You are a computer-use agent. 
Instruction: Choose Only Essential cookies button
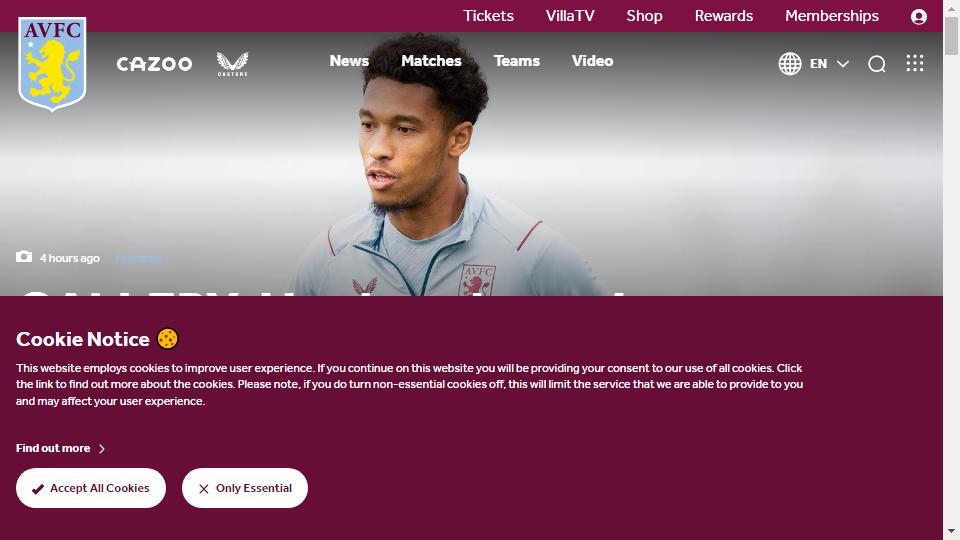point(245,488)
